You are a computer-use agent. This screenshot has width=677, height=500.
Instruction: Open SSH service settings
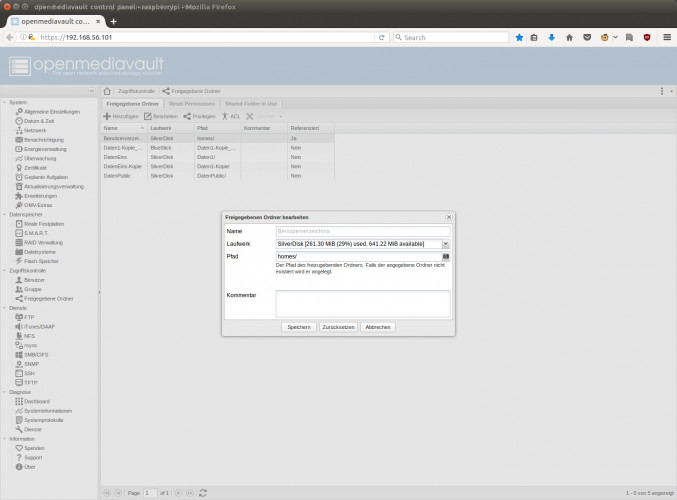point(25,373)
